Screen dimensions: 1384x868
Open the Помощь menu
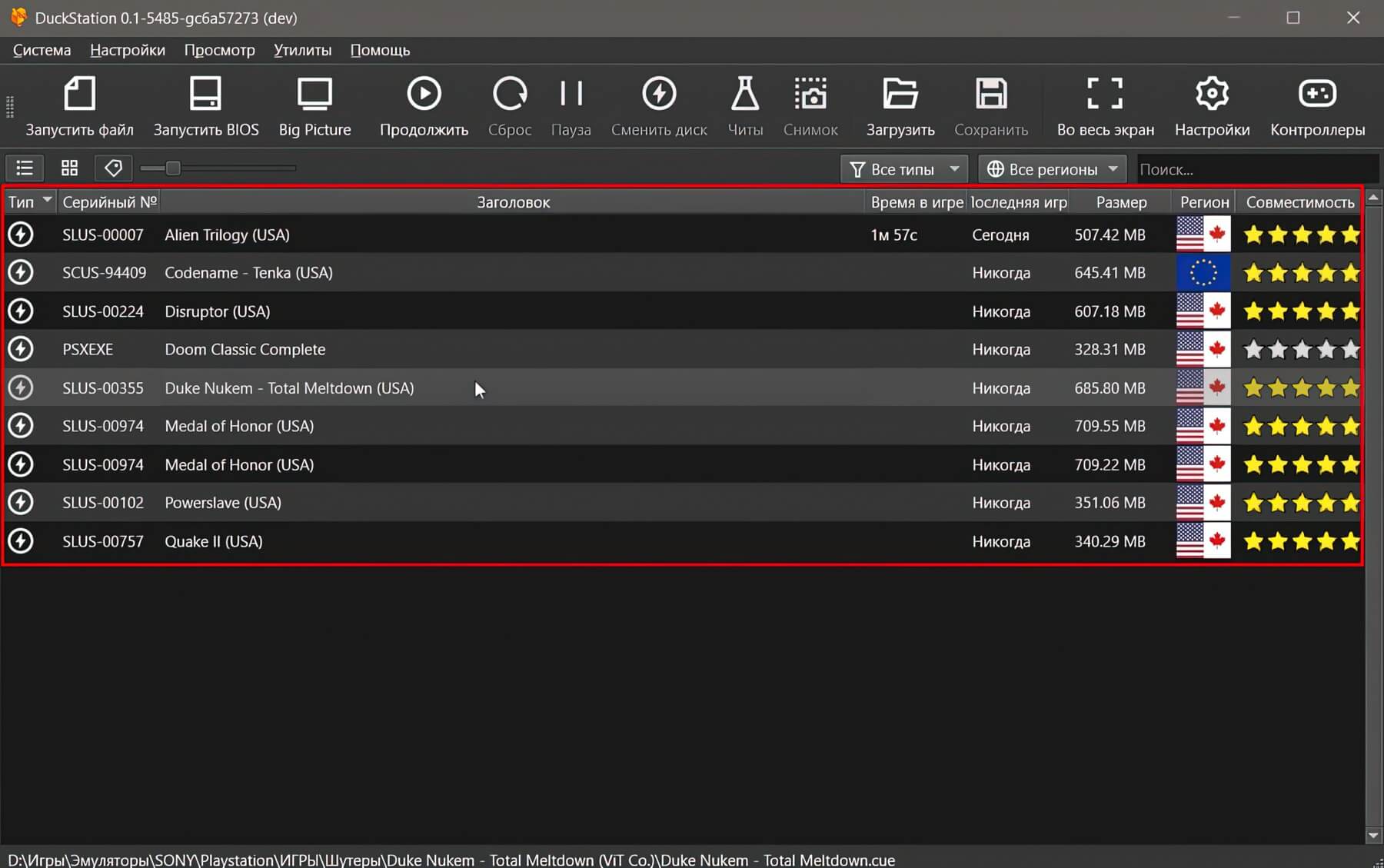(380, 50)
